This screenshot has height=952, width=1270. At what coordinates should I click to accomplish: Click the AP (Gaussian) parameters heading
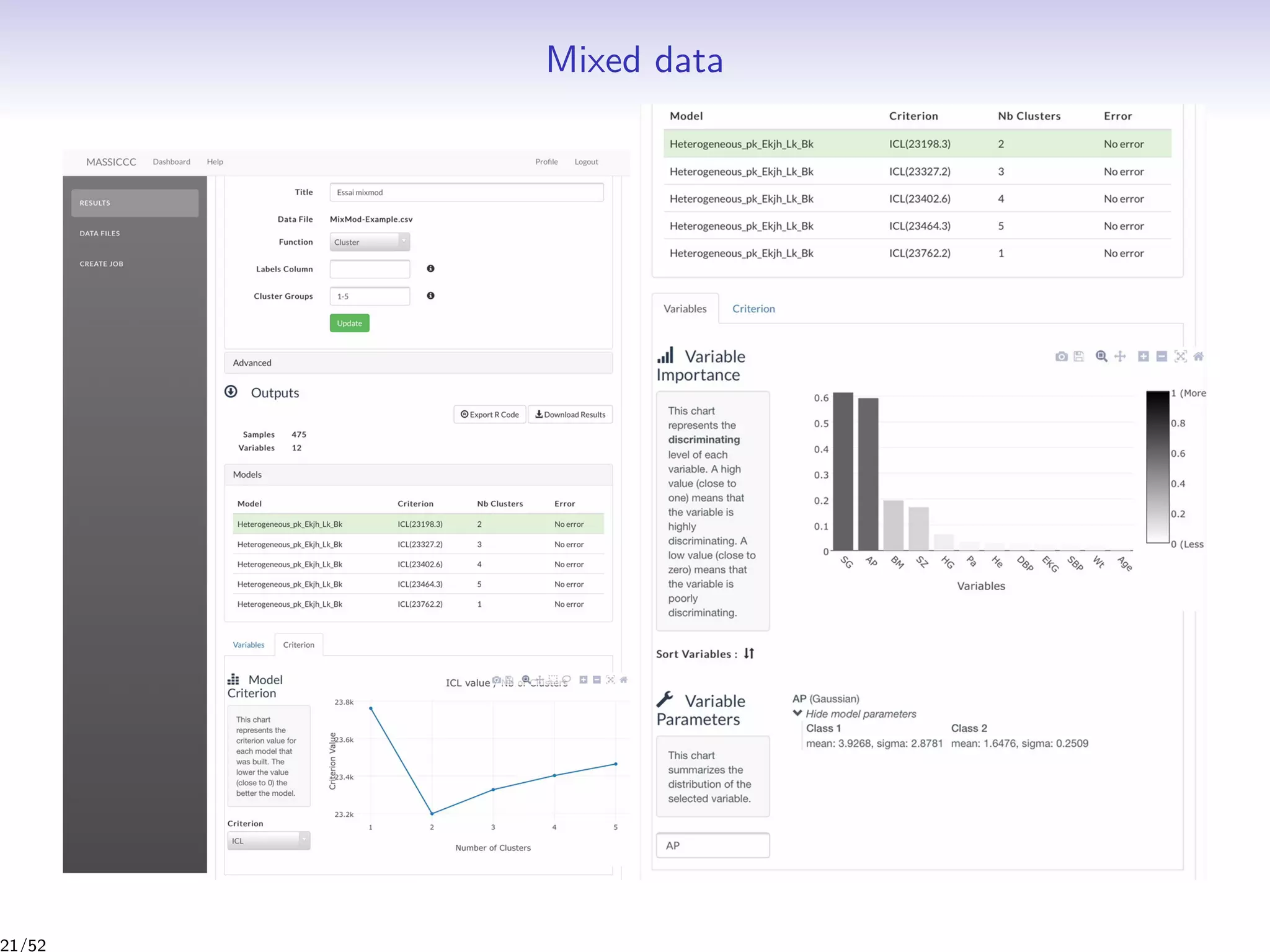point(825,699)
